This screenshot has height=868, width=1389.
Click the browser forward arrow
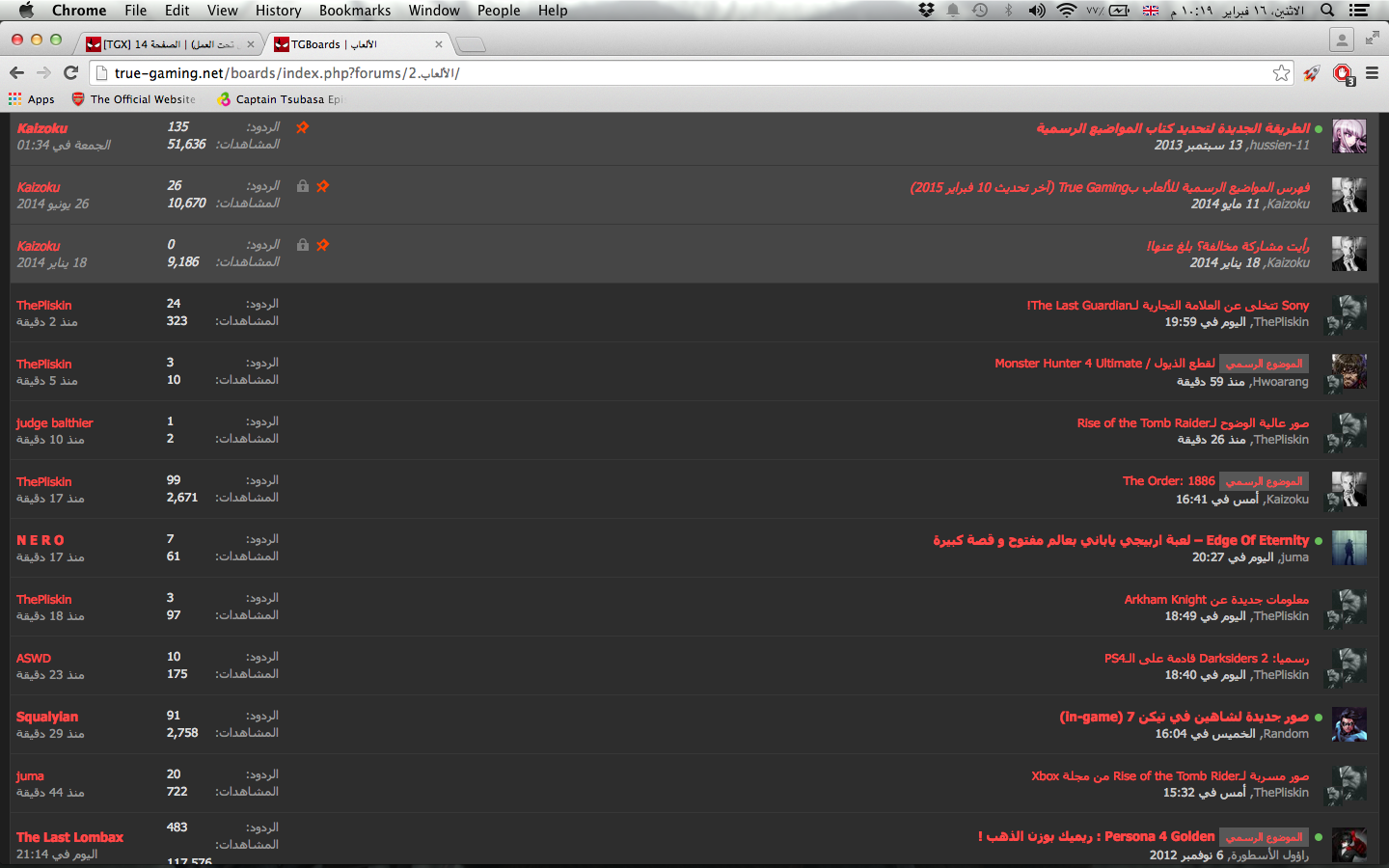pos(43,72)
